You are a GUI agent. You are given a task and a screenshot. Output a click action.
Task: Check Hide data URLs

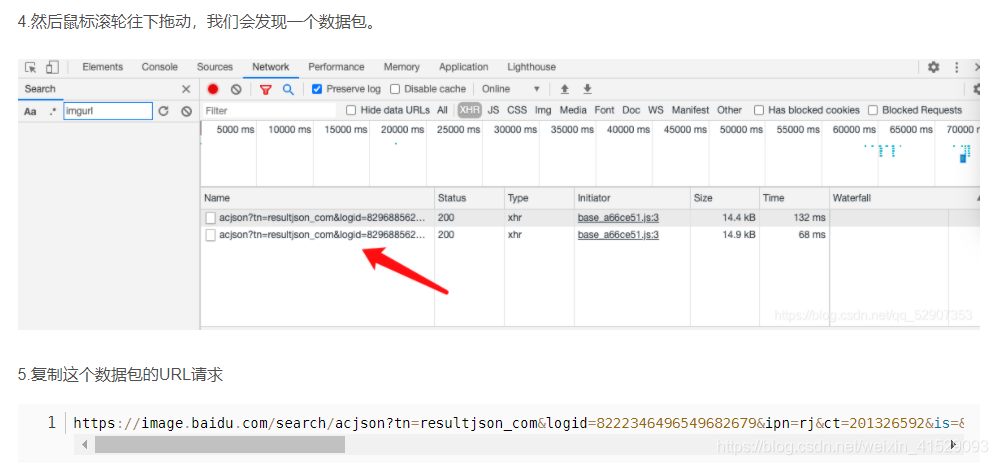point(351,110)
